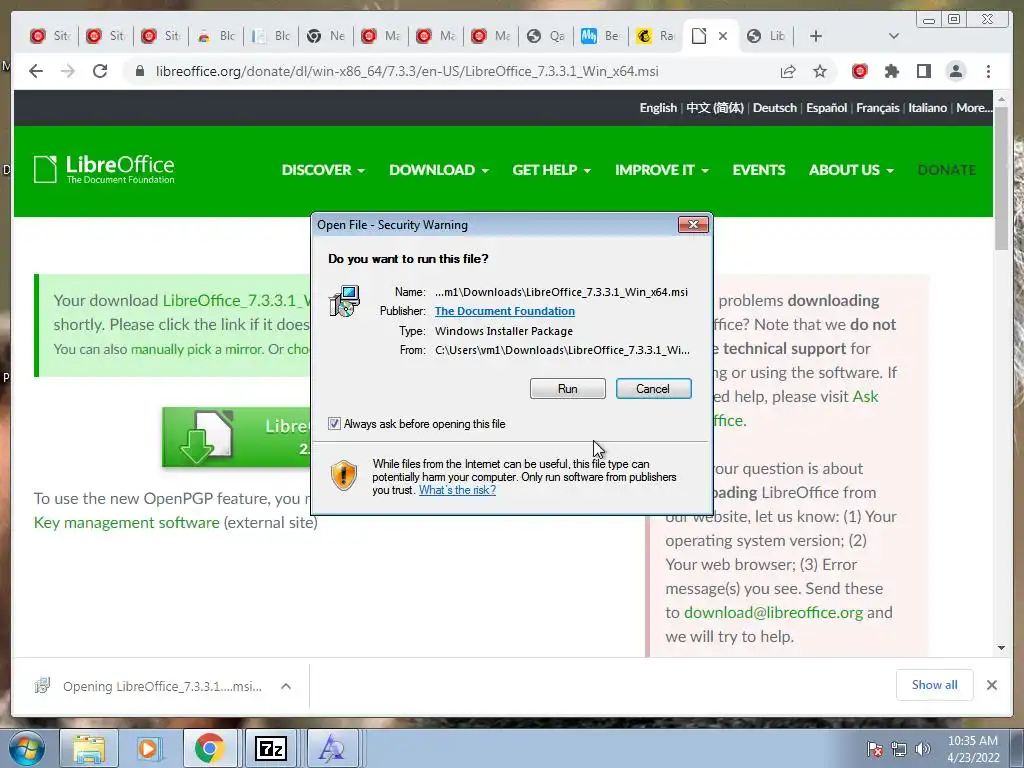Viewport: 1024px width, 768px height.
Task: Switch site language to Chinese 中文 (简体)
Action: 714,108
